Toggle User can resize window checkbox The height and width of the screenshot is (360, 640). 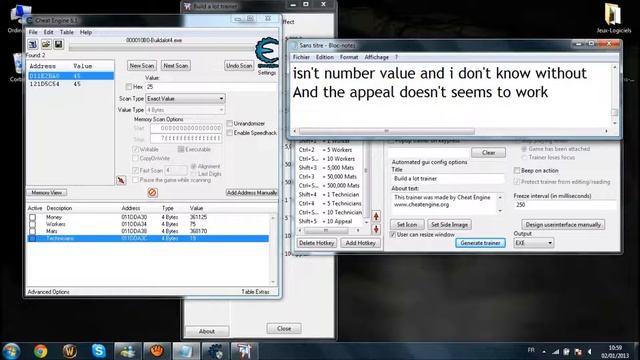tap(393, 235)
